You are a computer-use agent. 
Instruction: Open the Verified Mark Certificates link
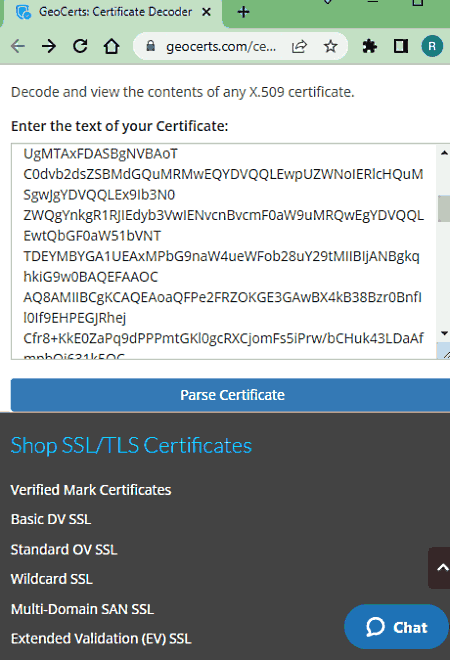(x=91, y=490)
